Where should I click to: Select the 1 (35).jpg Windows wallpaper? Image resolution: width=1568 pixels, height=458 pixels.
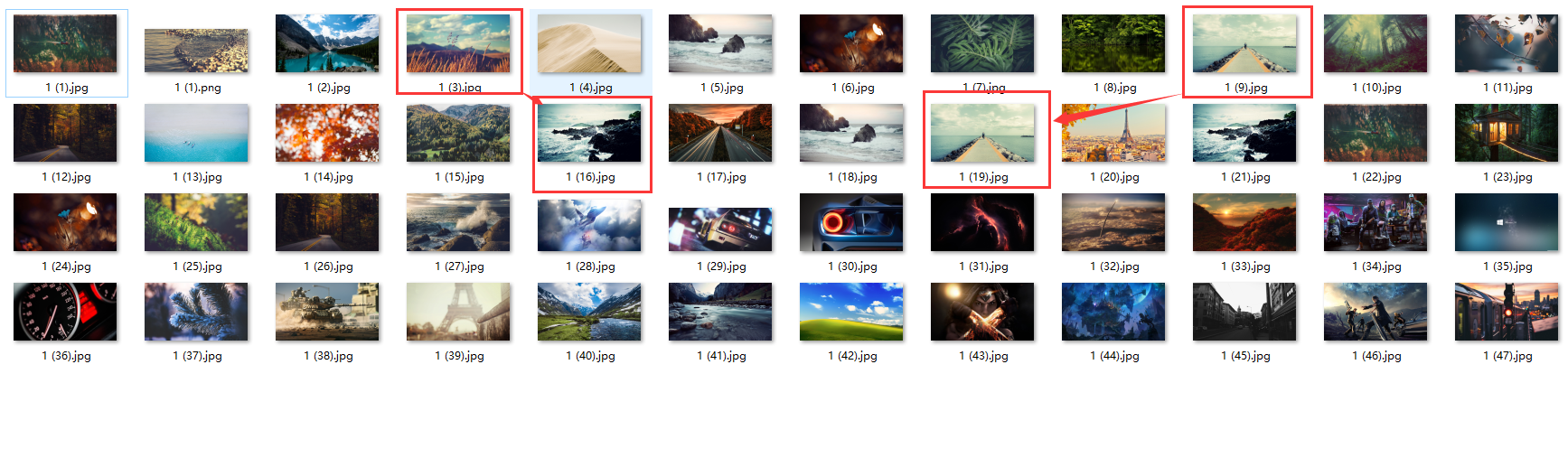(1507, 222)
